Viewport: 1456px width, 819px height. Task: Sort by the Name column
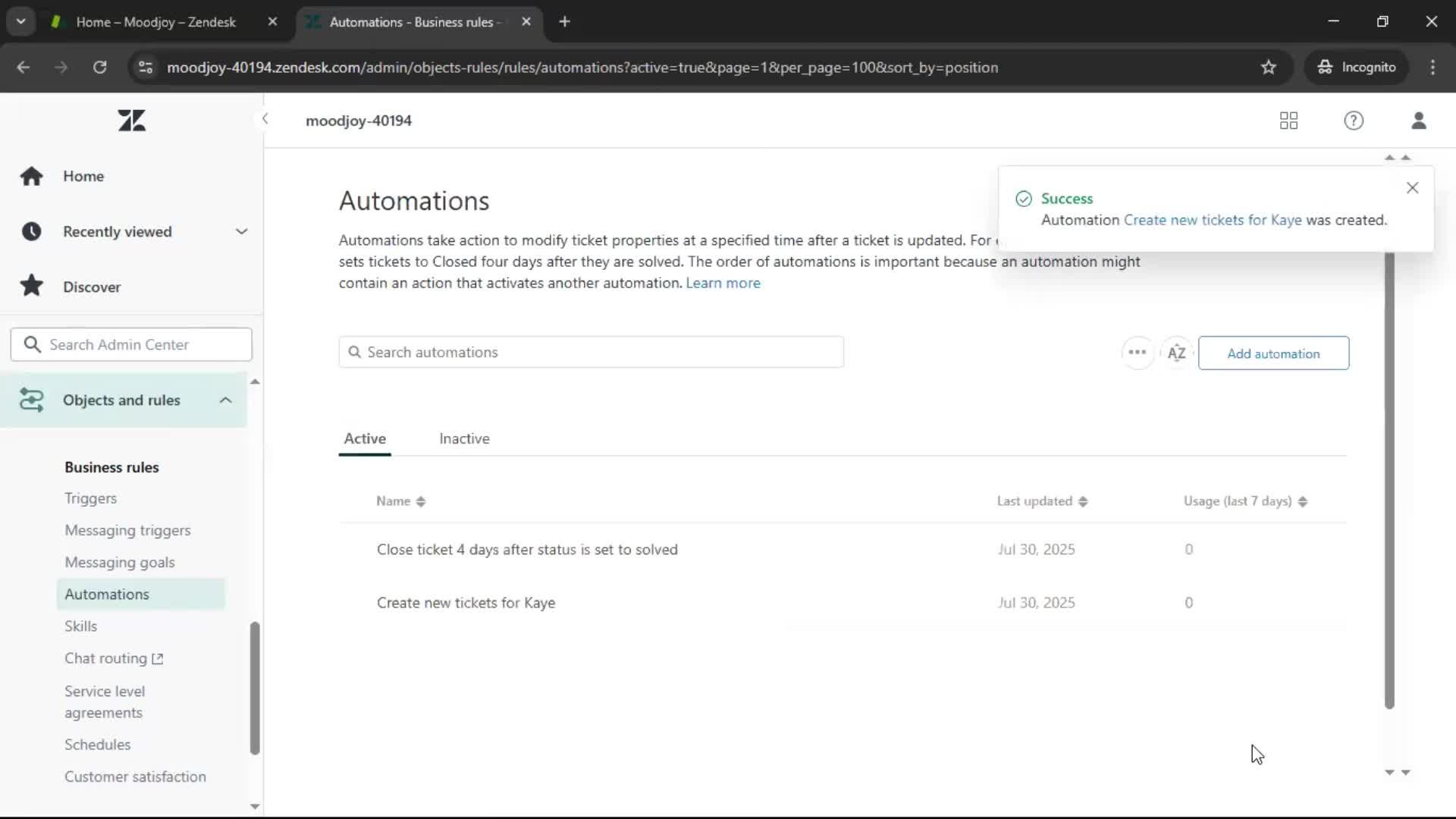click(400, 501)
